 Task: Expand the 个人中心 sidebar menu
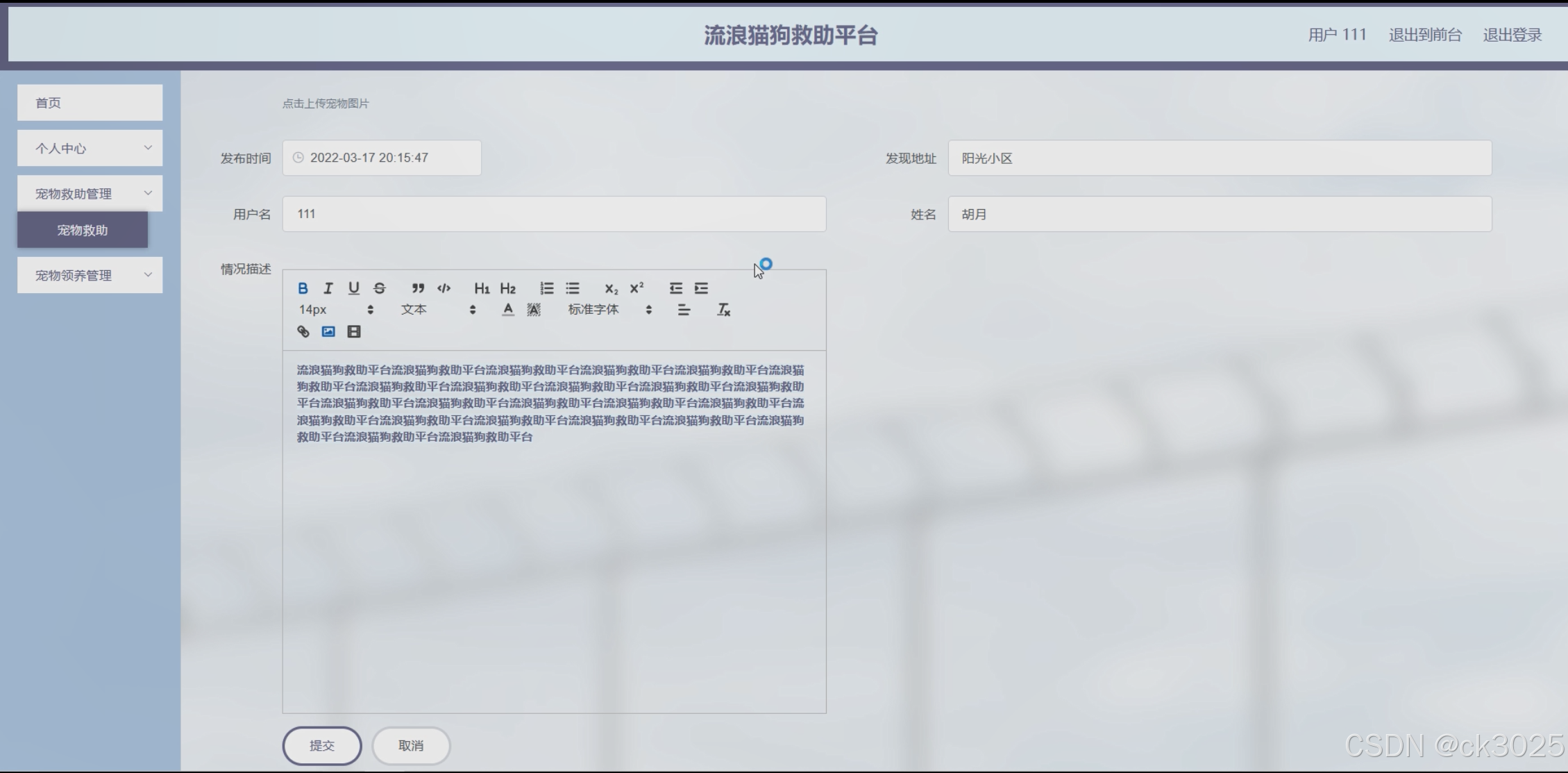tap(90, 148)
